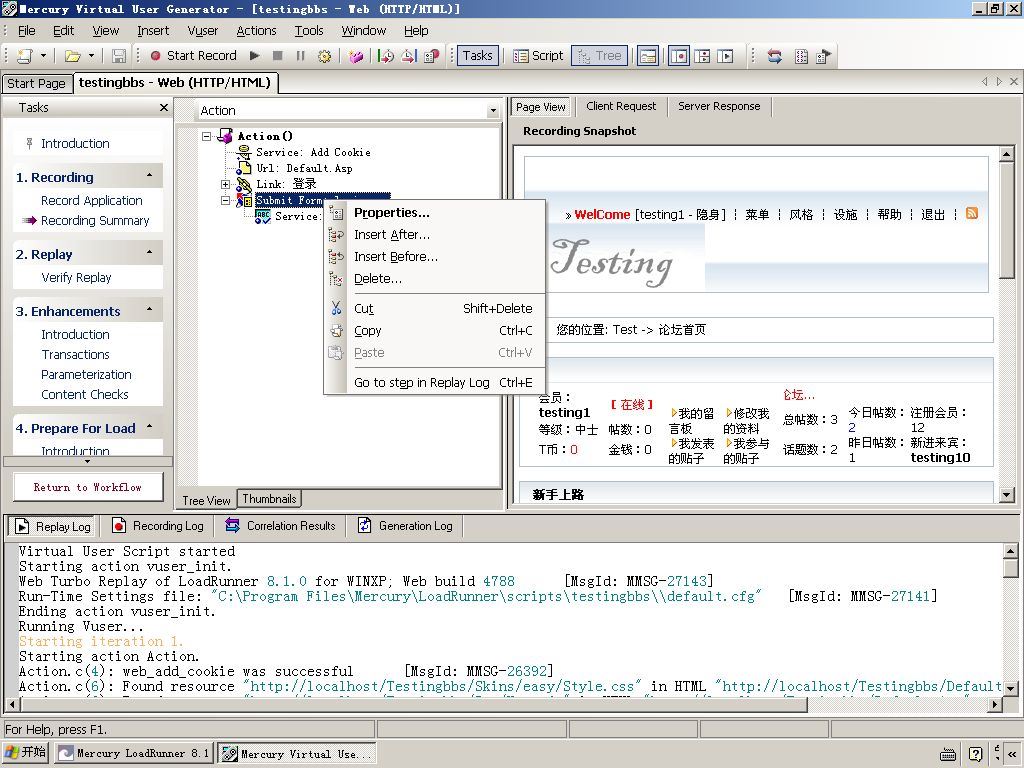Close the Tasks pane
The height and width of the screenshot is (768, 1024).
click(x=163, y=108)
